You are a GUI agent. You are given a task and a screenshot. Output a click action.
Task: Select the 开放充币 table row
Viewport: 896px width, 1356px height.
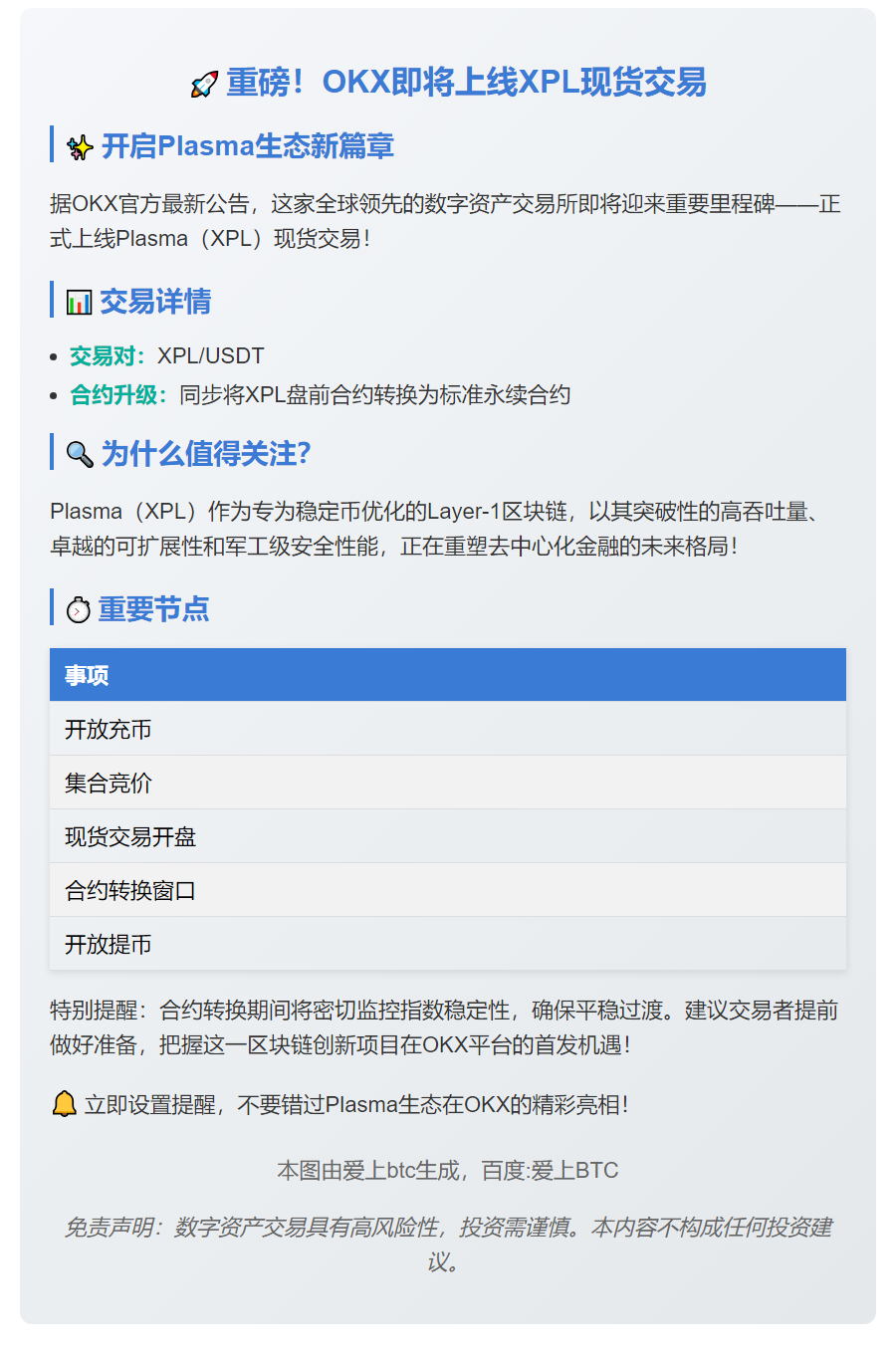click(109, 729)
